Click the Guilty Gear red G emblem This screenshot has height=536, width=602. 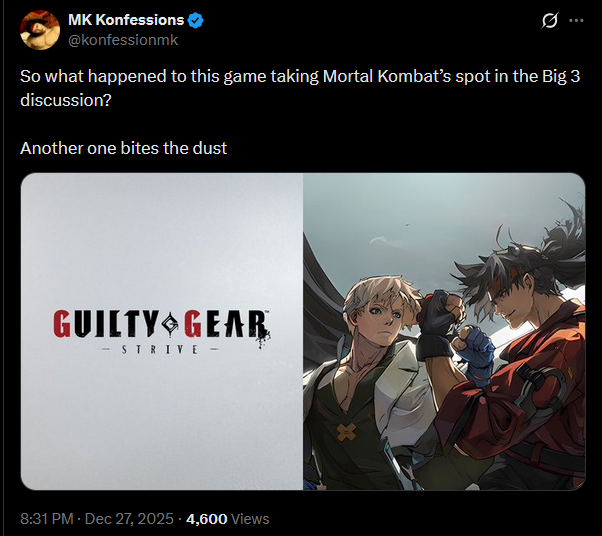click(170, 324)
